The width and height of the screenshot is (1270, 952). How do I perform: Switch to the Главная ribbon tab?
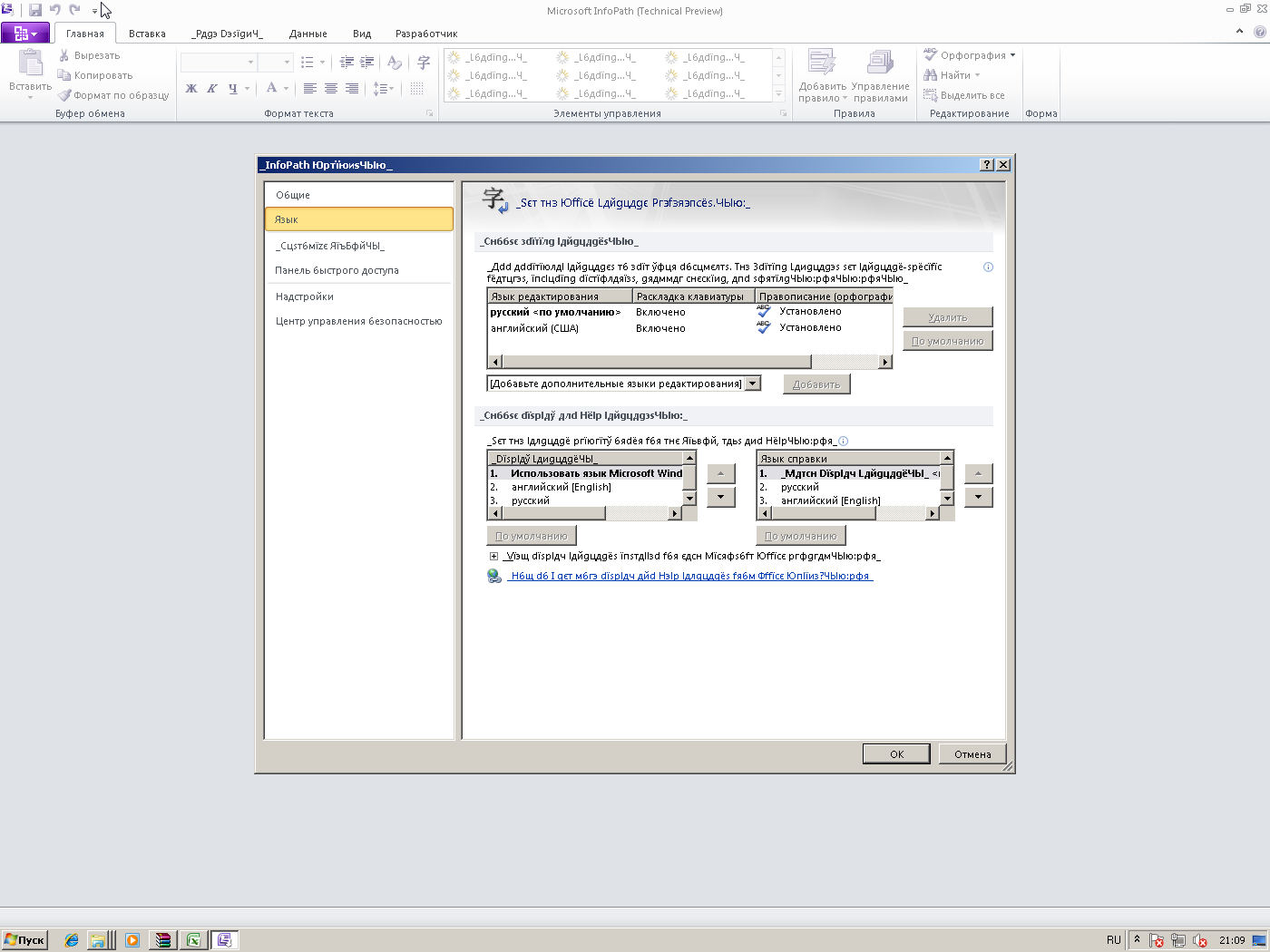coord(85,34)
